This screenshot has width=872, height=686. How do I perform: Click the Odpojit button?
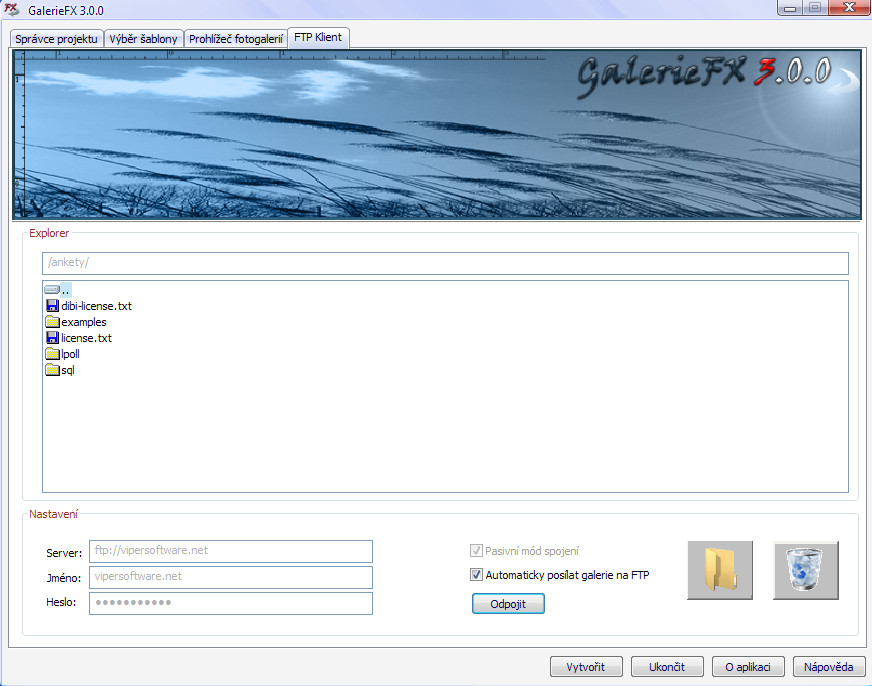[x=508, y=604]
